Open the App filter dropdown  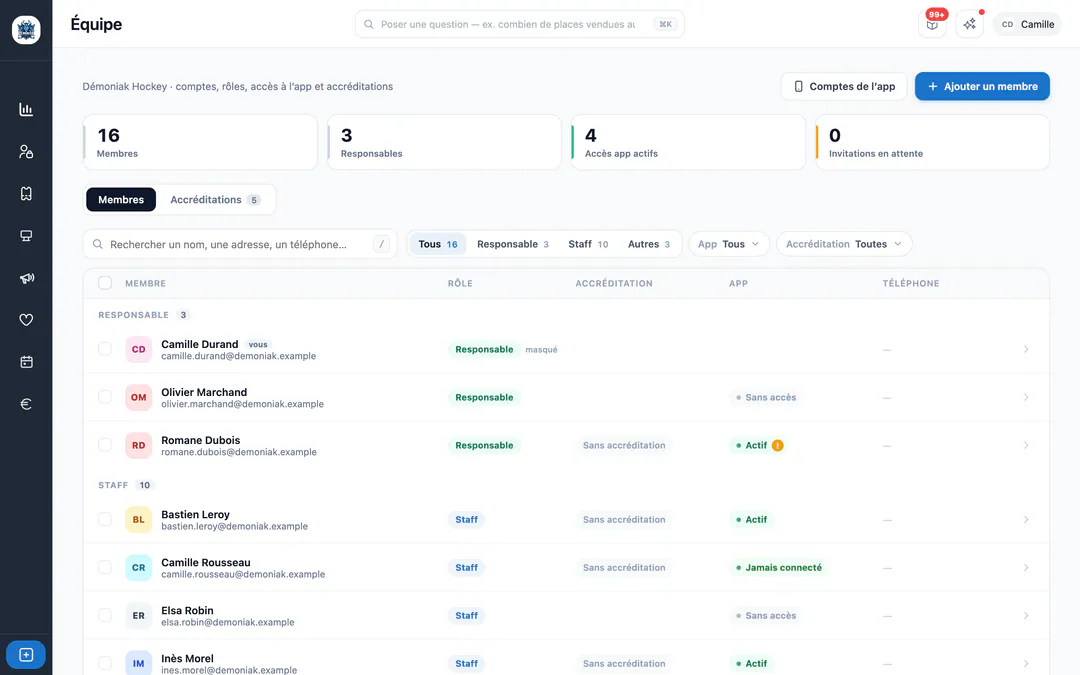(x=729, y=244)
